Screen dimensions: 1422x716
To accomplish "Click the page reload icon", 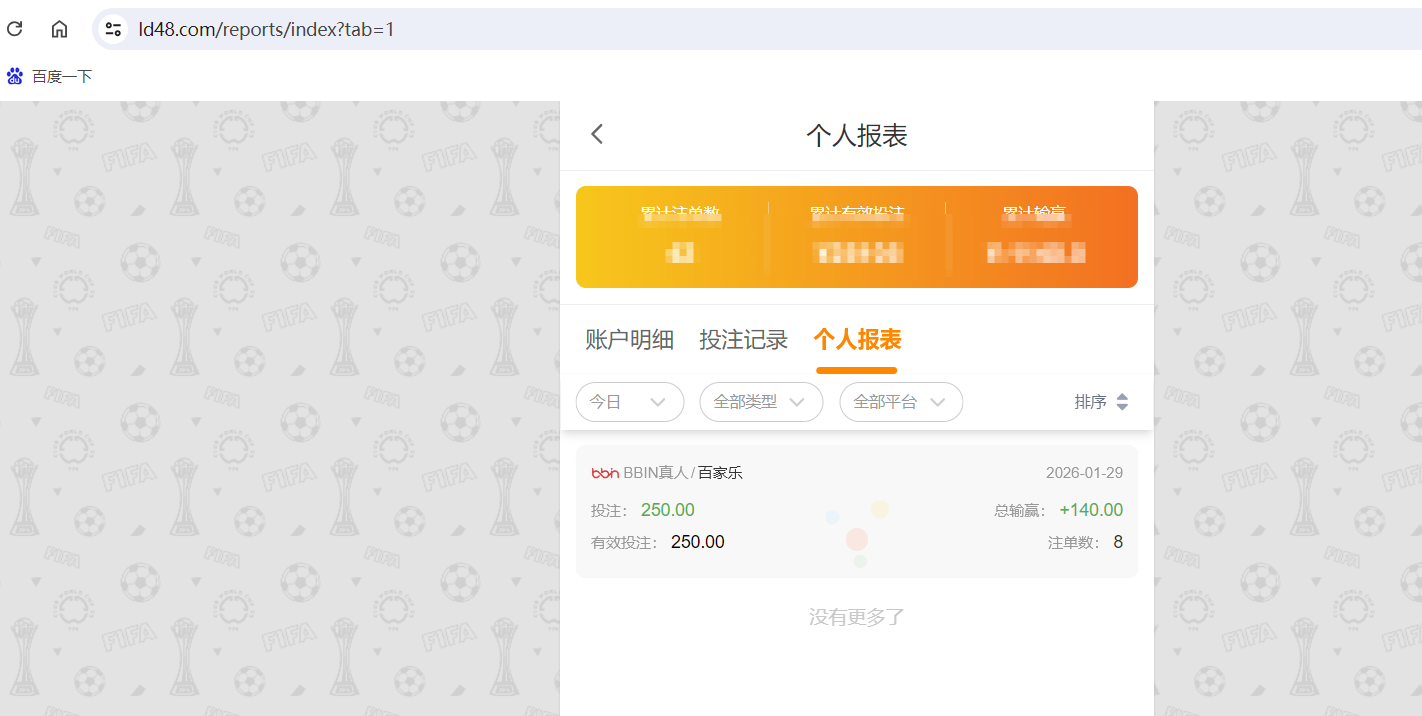I will (14, 29).
